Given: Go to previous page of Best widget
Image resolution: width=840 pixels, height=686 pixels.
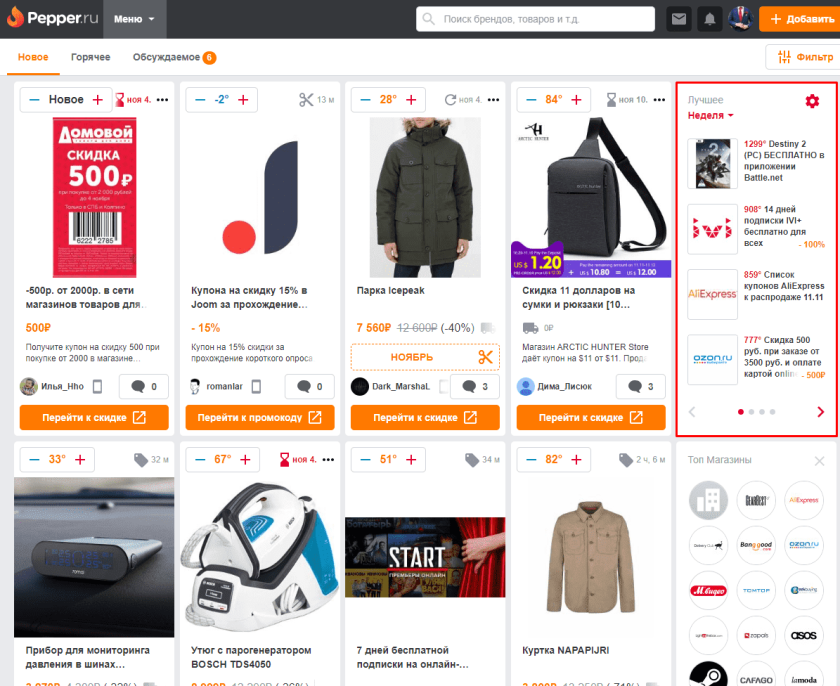Looking at the screenshot, I should (x=692, y=412).
